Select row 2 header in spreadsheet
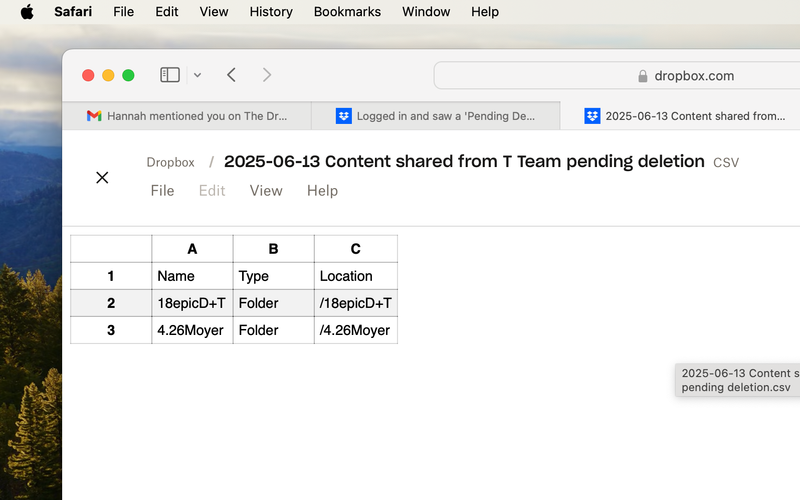 click(111, 303)
